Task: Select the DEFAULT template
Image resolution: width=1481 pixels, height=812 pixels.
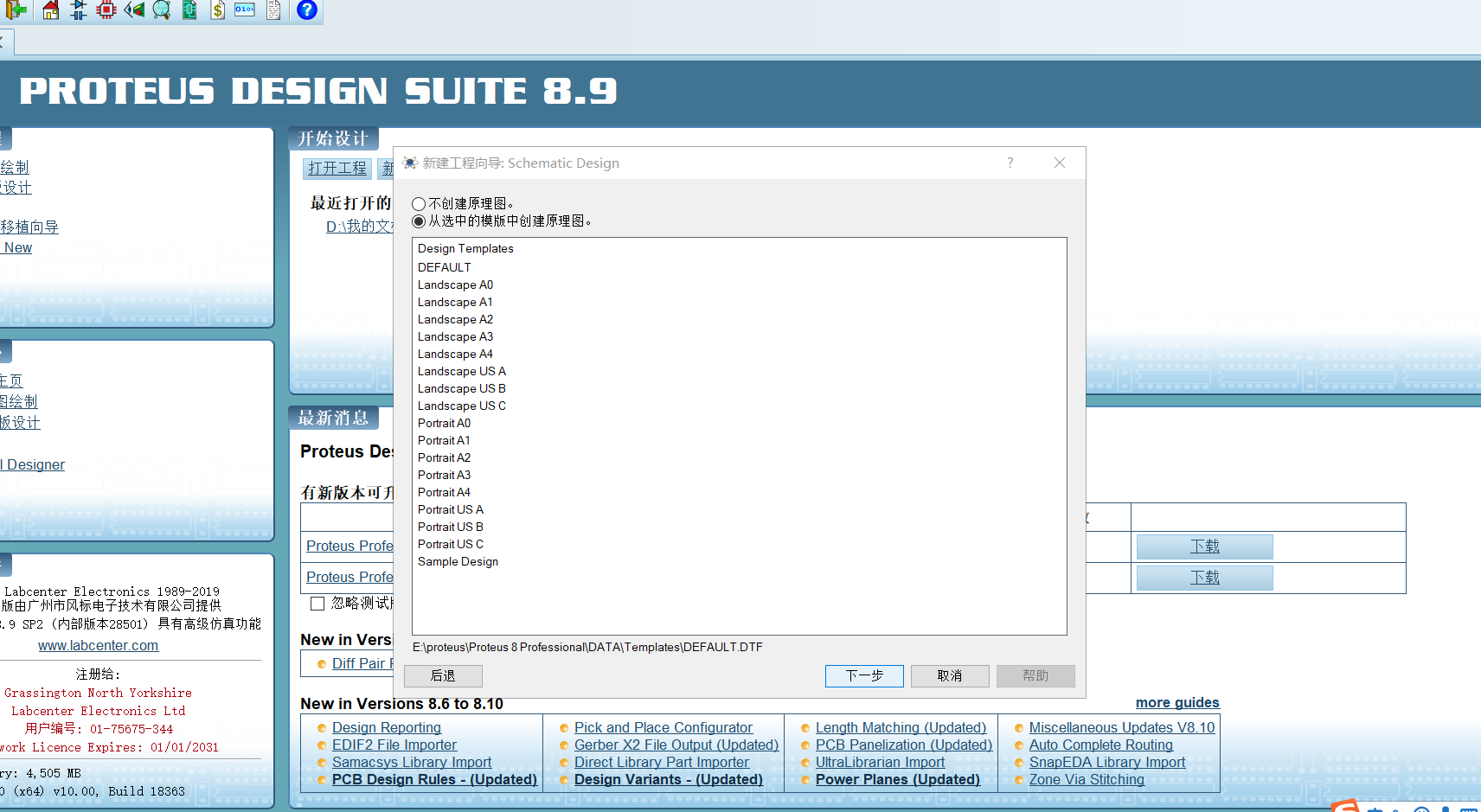Action: 445,267
